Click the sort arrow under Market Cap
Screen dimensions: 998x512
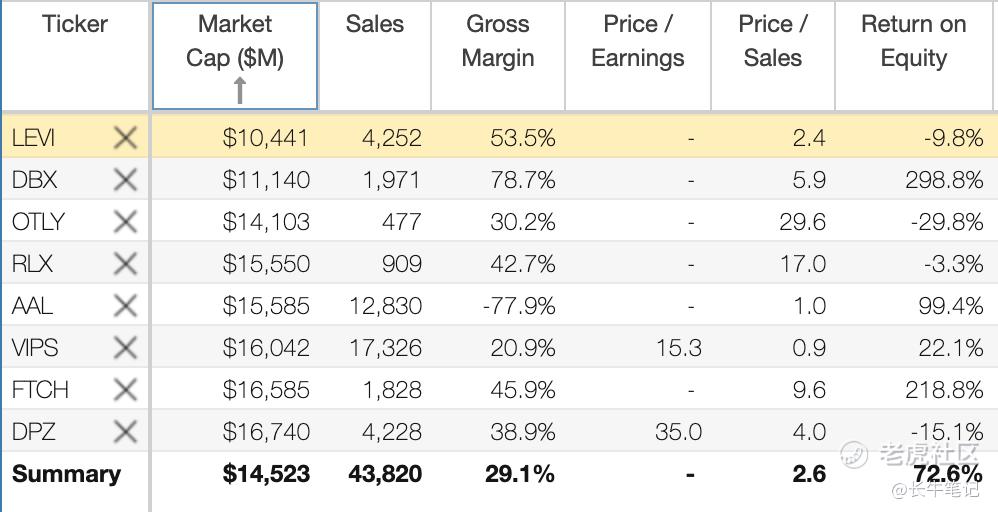[239, 91]
